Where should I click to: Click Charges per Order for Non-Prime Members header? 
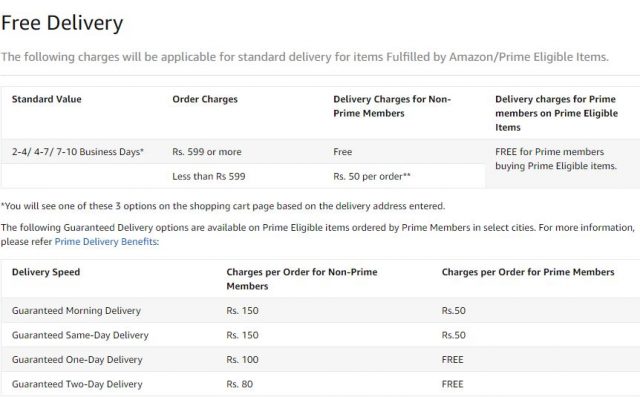click(302, 279)
